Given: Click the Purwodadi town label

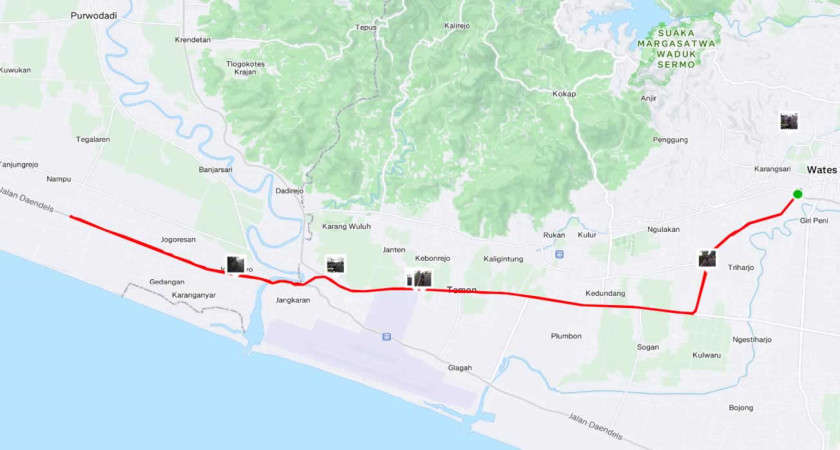Looking at the screenshot, I should click(94, 16).
